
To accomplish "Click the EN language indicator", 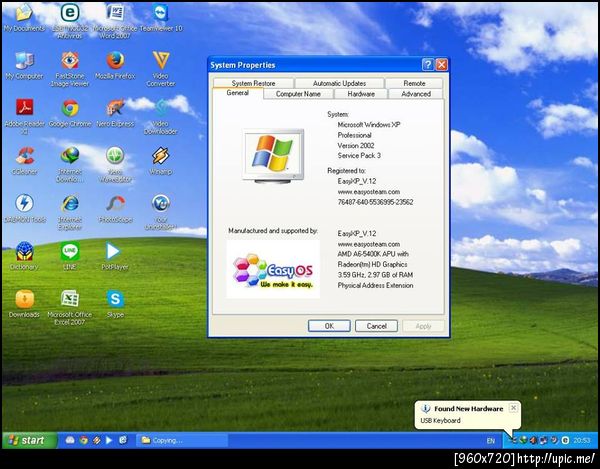I will point(491,441).
